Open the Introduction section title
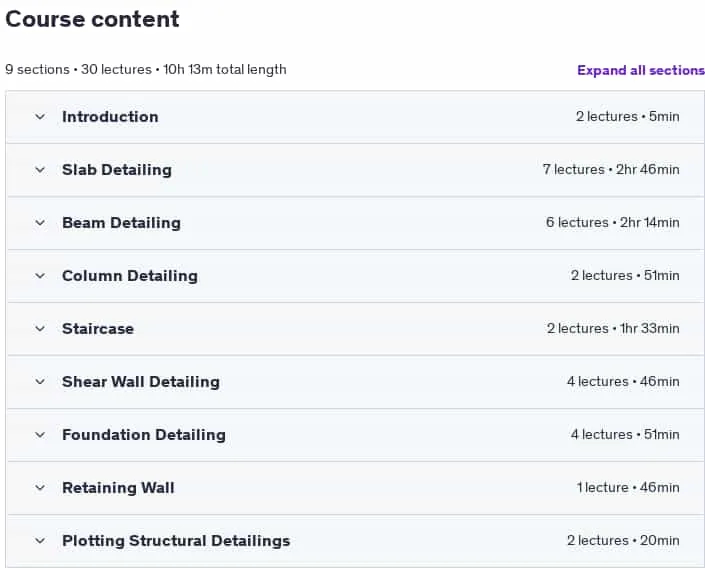The height and width of the screenshot is (568, 705). 110,117
